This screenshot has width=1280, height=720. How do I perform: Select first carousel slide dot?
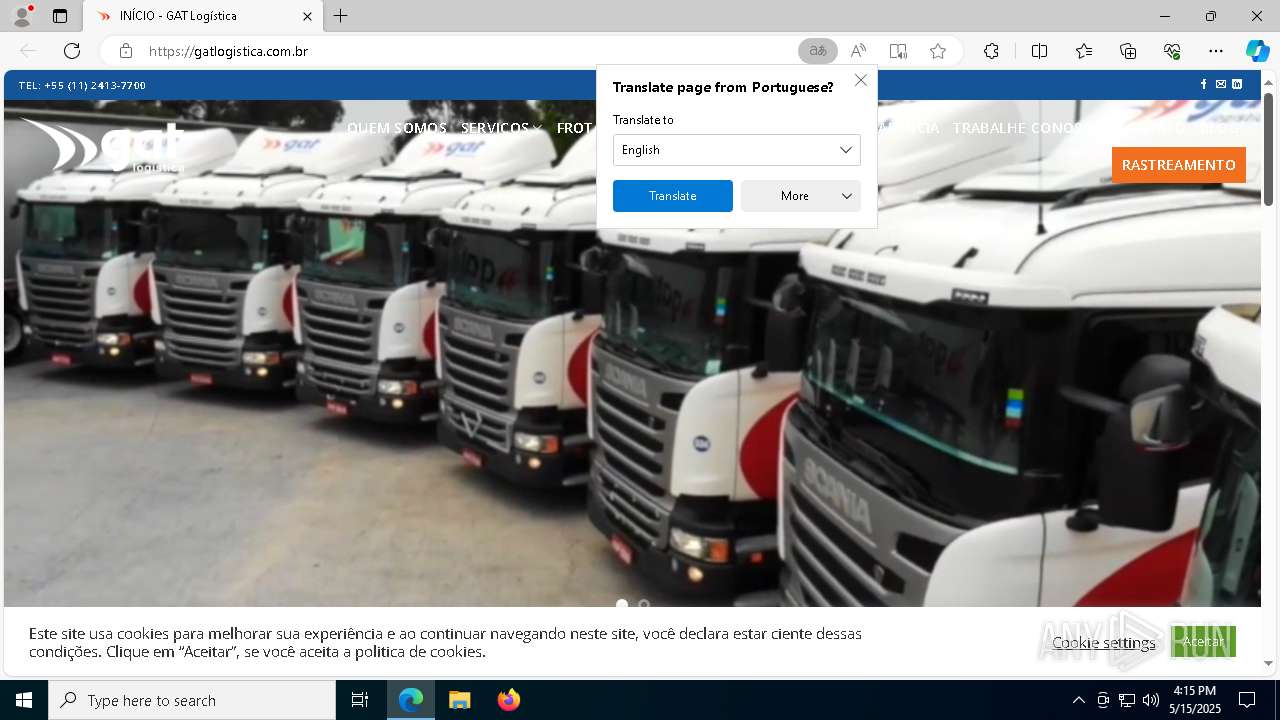tap(622, 604)
